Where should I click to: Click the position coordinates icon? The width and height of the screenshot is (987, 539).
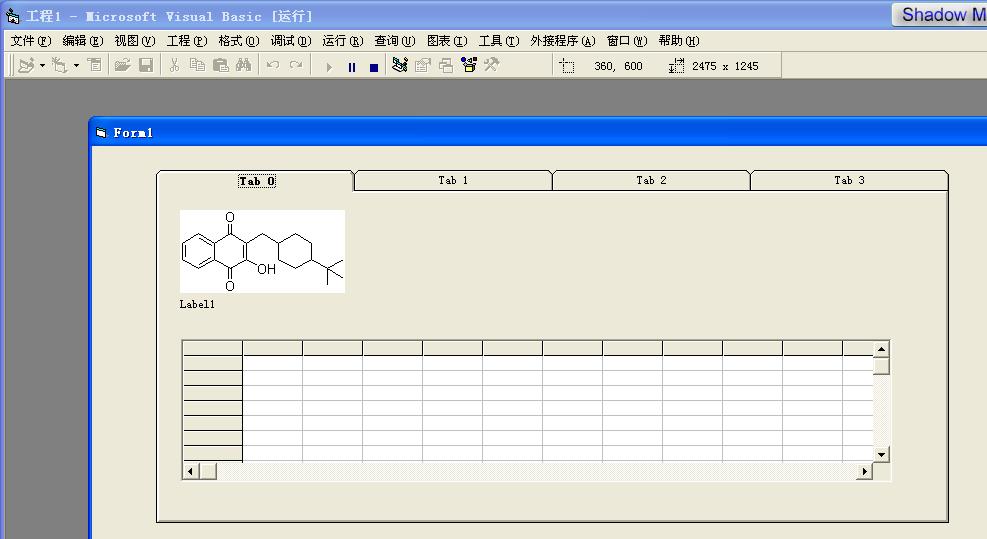567,66
